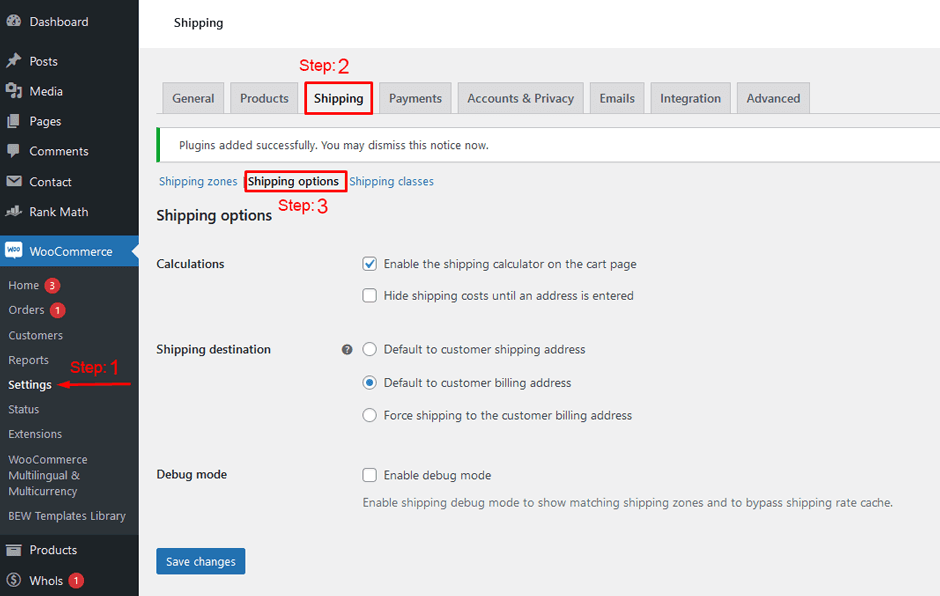Select default to customer shipping address

coord(369,349)
